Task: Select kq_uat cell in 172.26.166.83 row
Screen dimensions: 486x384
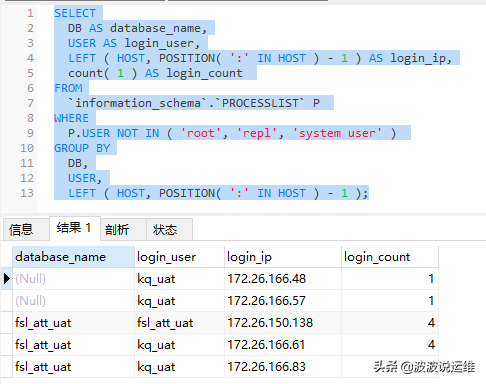Action: [x=179, y=367]
